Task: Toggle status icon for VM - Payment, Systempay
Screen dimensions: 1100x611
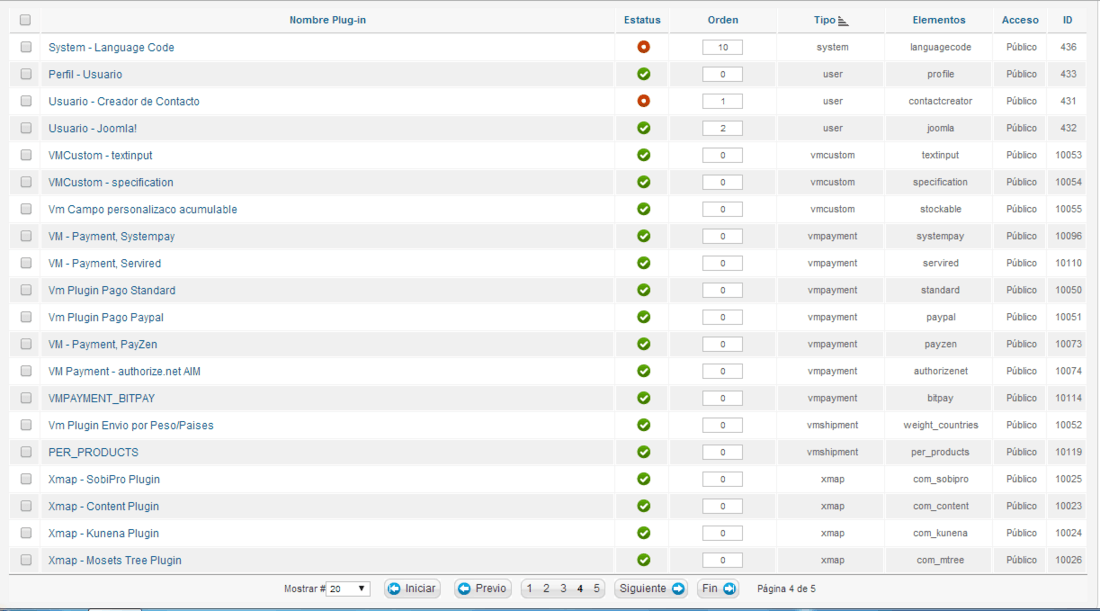Action: point(643,236)
